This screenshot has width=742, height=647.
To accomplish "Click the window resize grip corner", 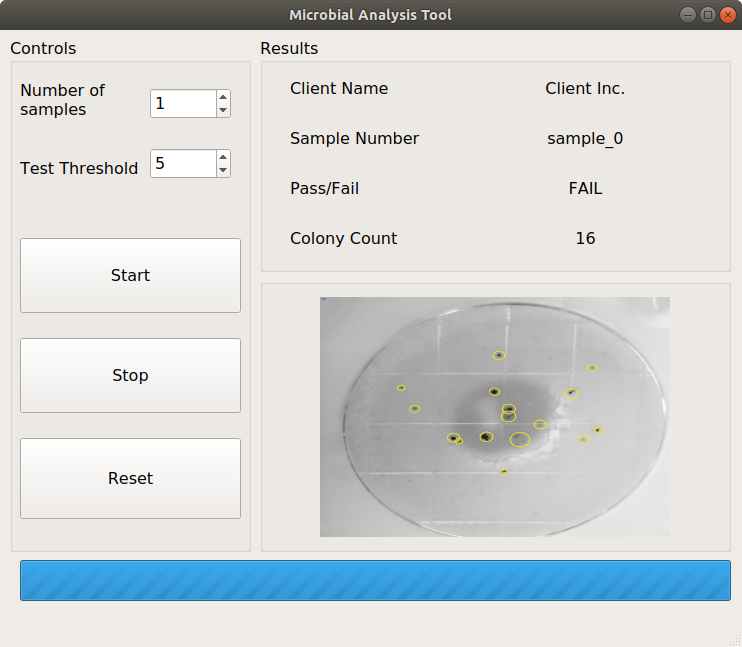I will point(735,640).
